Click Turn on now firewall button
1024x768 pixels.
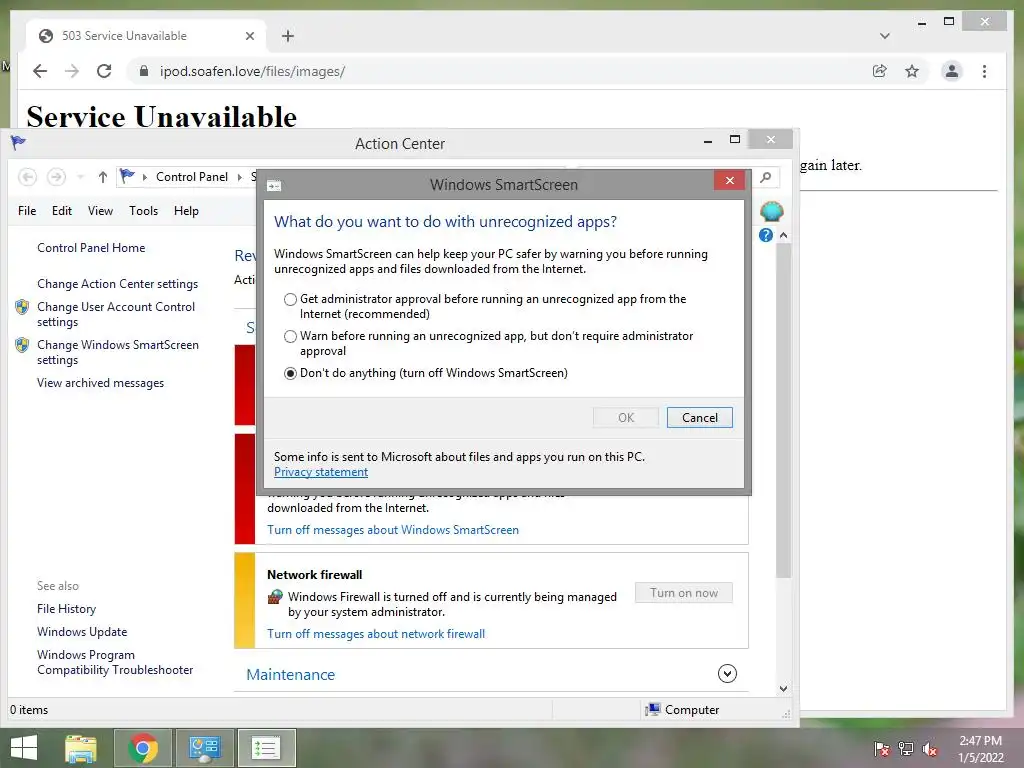[684, 593]
